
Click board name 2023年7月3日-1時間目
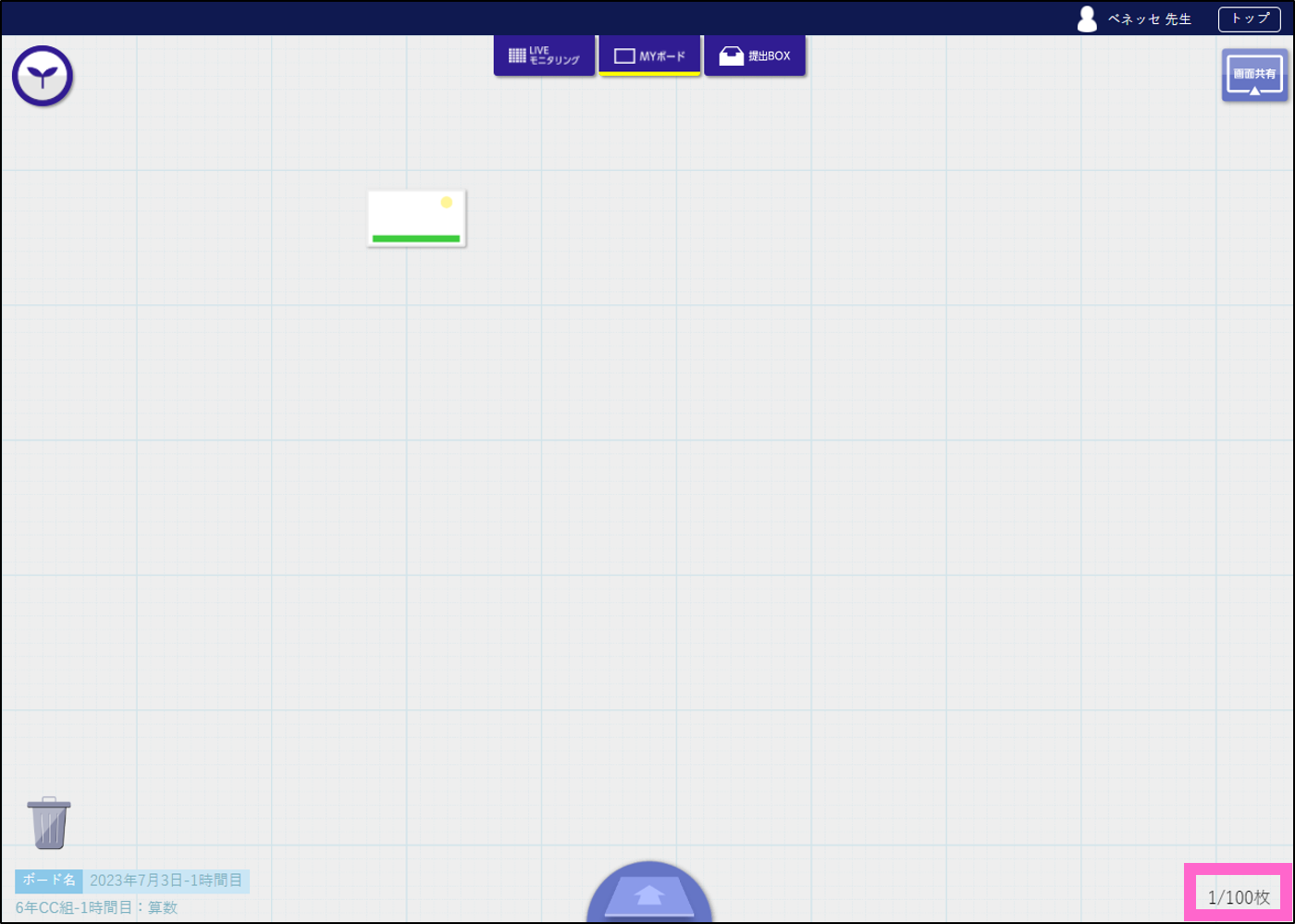(166, 881)
